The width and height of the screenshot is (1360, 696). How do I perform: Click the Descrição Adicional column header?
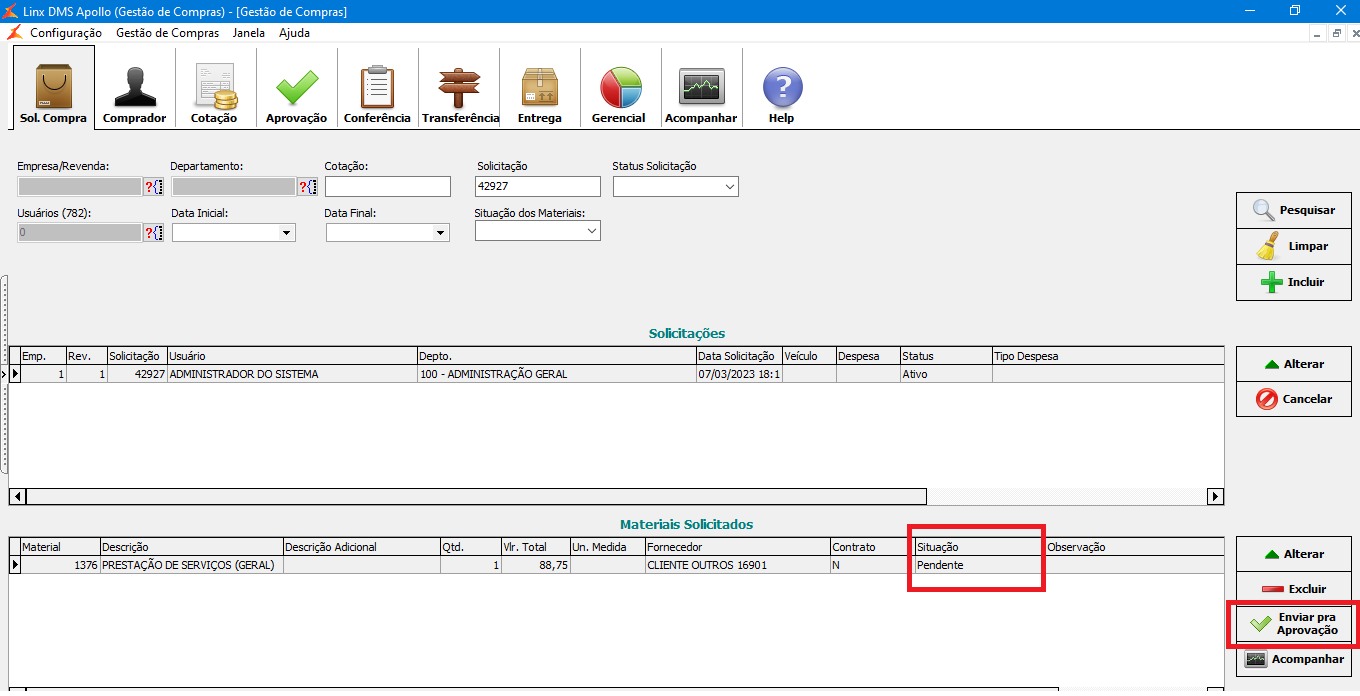click(x=361, y=547)
